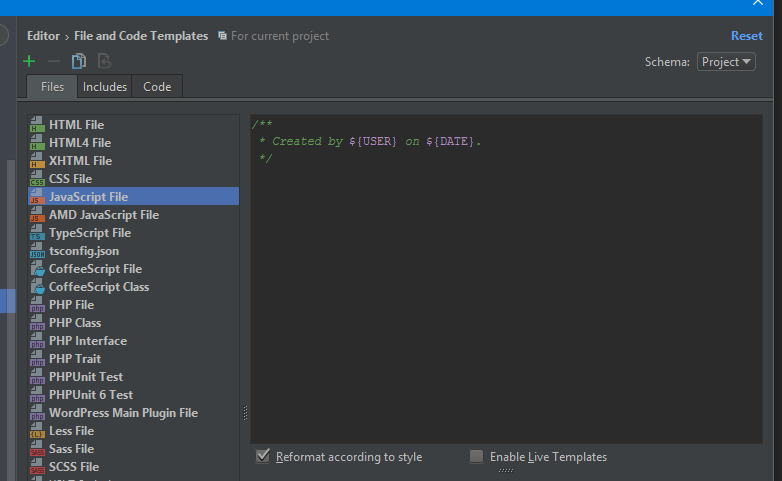Screen dimensions: 782x481
Task: Select the PHP File label
Action: [x=71, y=304]
